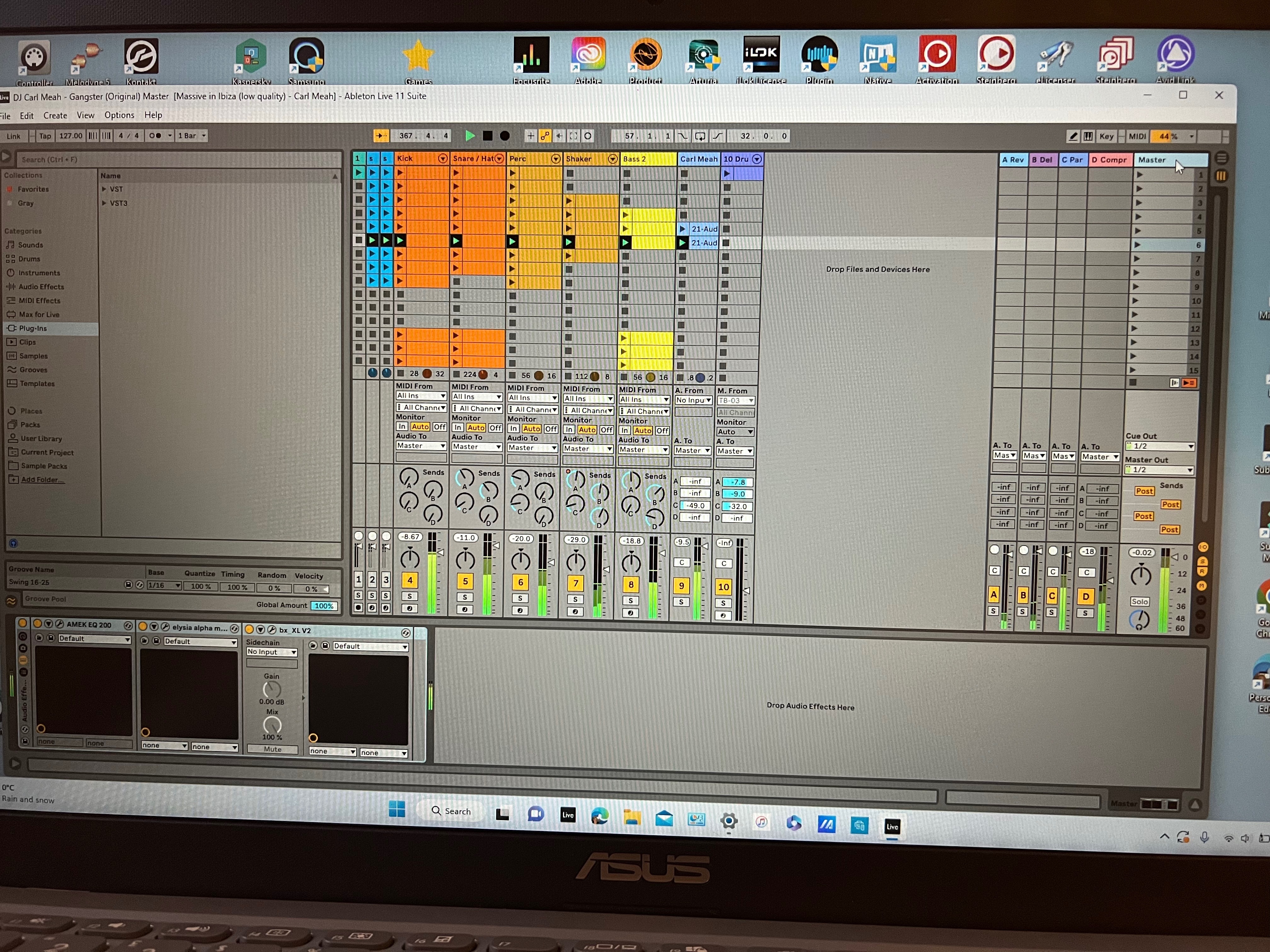
Task: Stop playback with the square Stop button
Action: [x=488, y=136]
